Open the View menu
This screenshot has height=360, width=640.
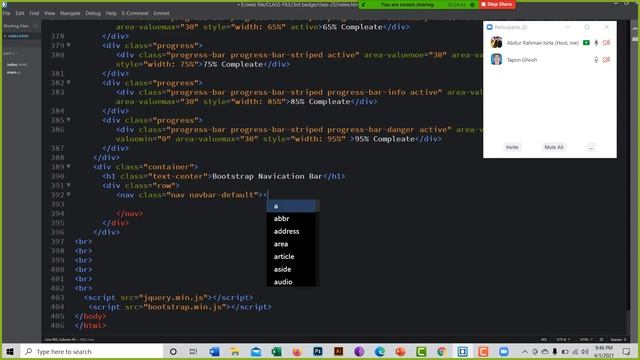(49, 13)
